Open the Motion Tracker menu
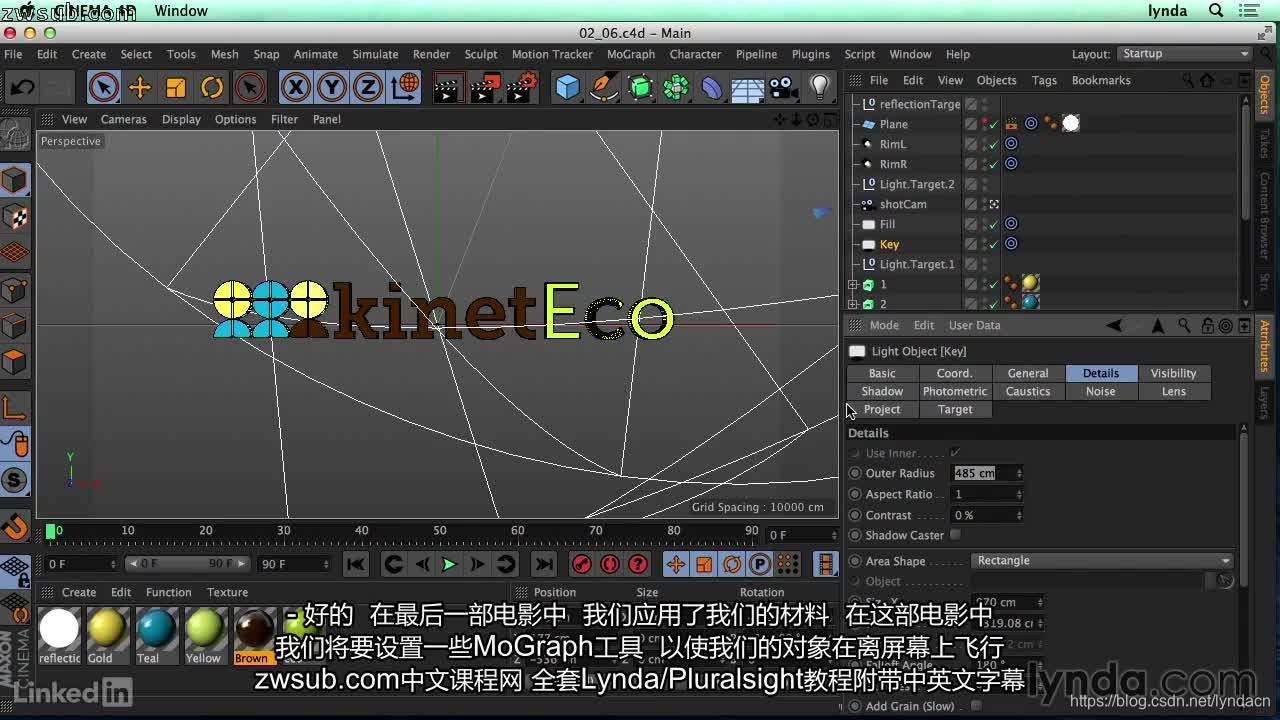 [x=552, y=54]
